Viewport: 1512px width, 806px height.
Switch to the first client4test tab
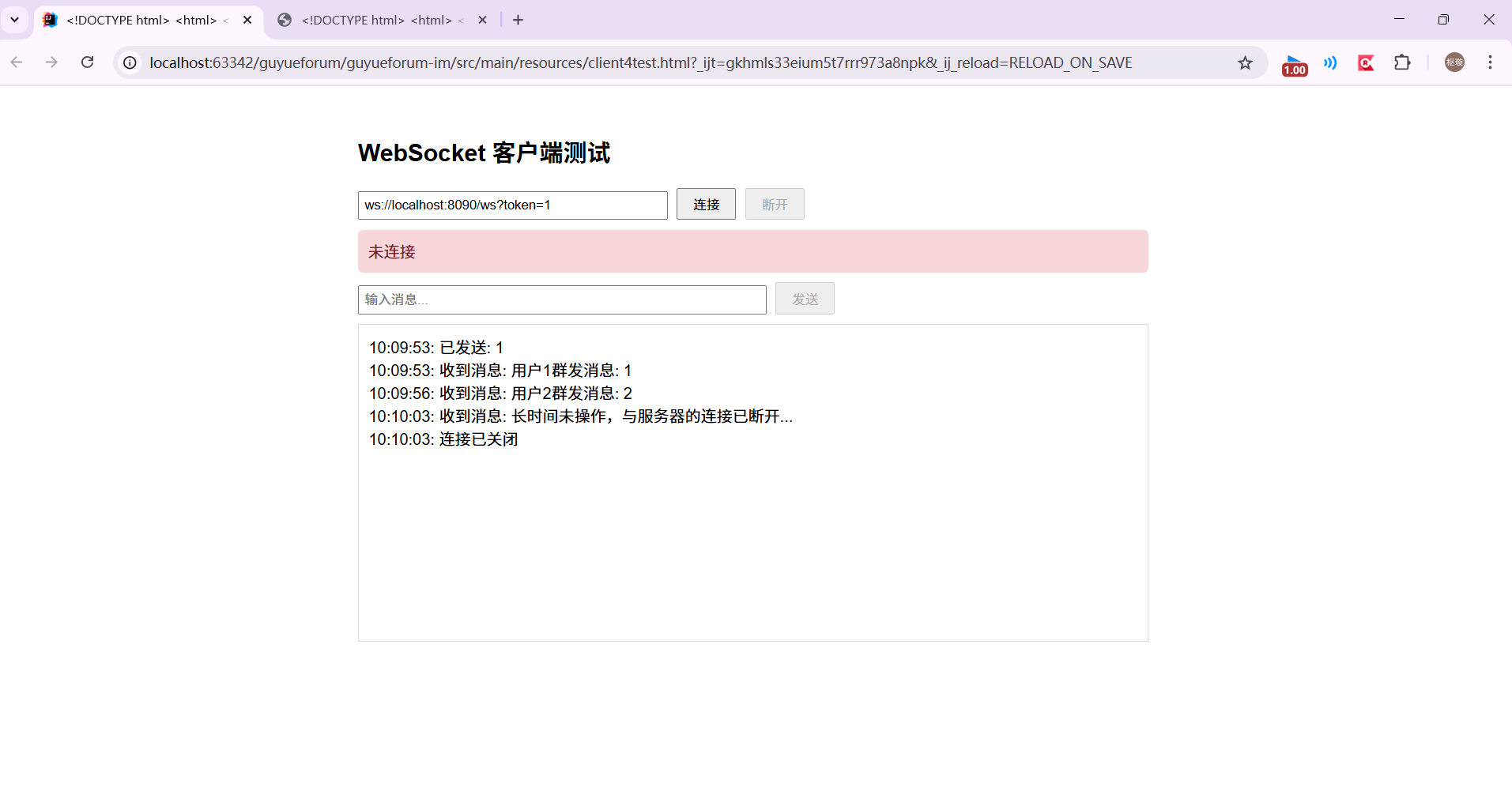[x=149, y=20]
